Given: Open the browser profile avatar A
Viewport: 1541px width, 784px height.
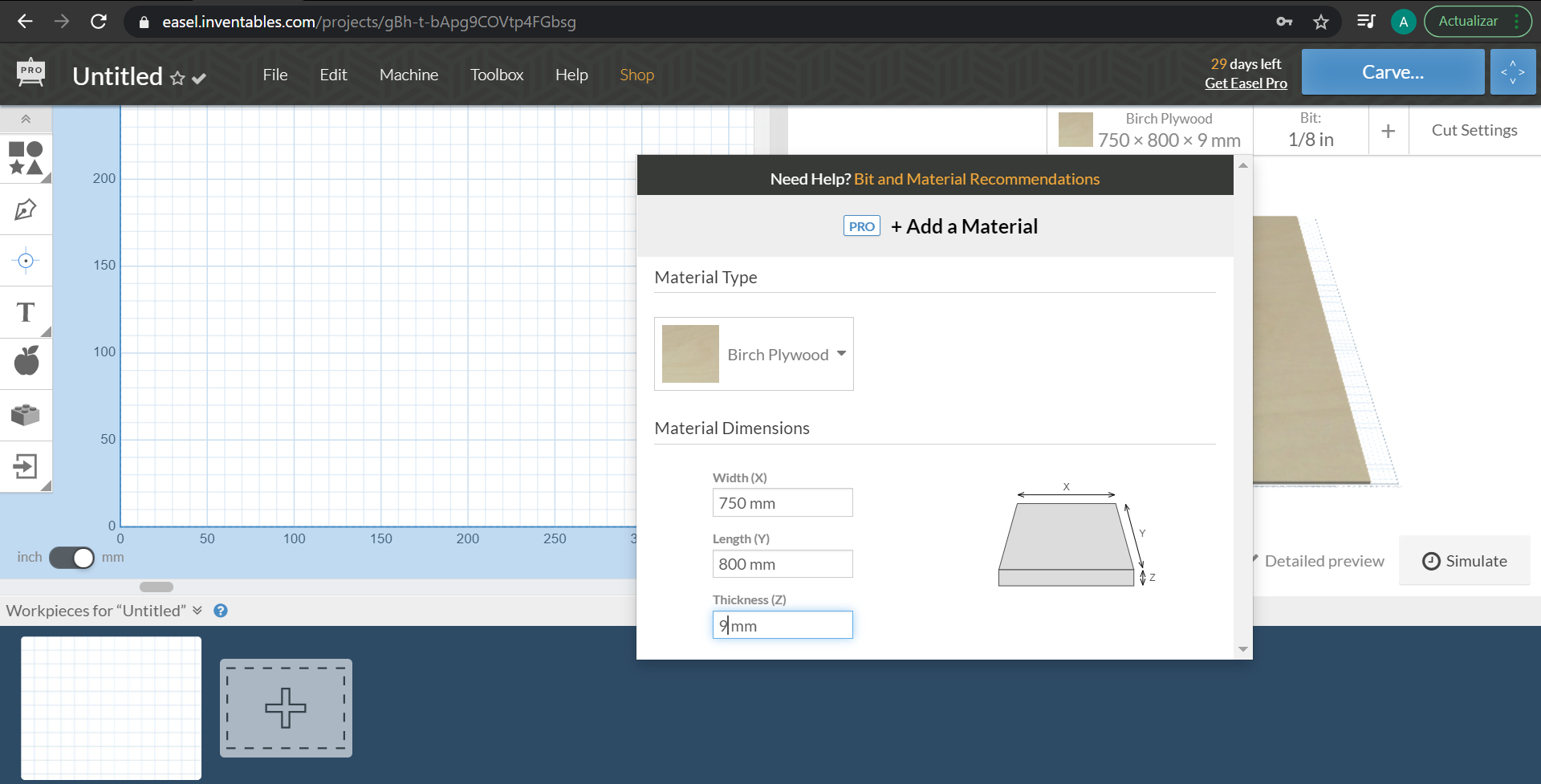Looking at the screenshot, I should coord(1403,22).
